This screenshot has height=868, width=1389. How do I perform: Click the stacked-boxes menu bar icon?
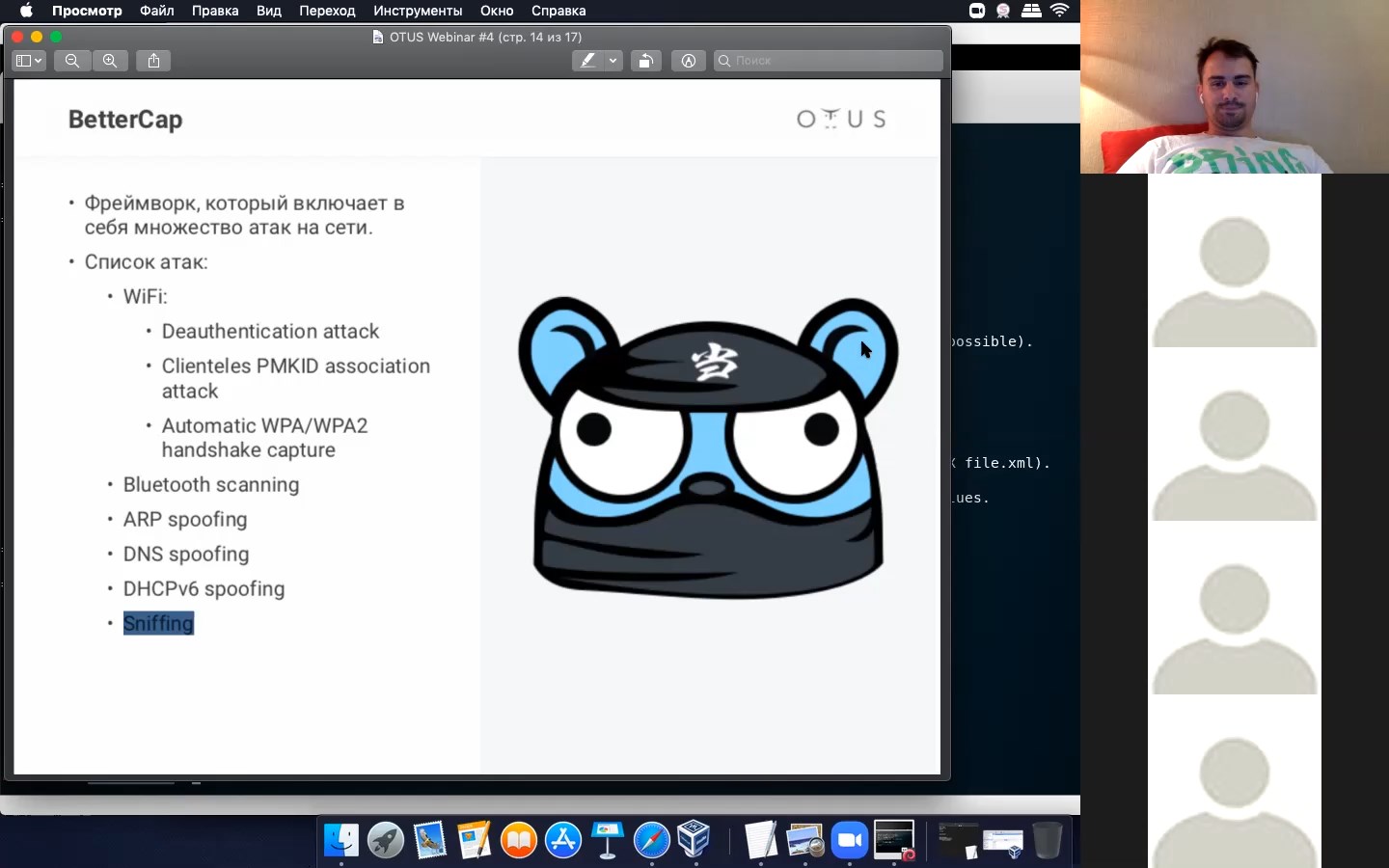(1031, 11)
